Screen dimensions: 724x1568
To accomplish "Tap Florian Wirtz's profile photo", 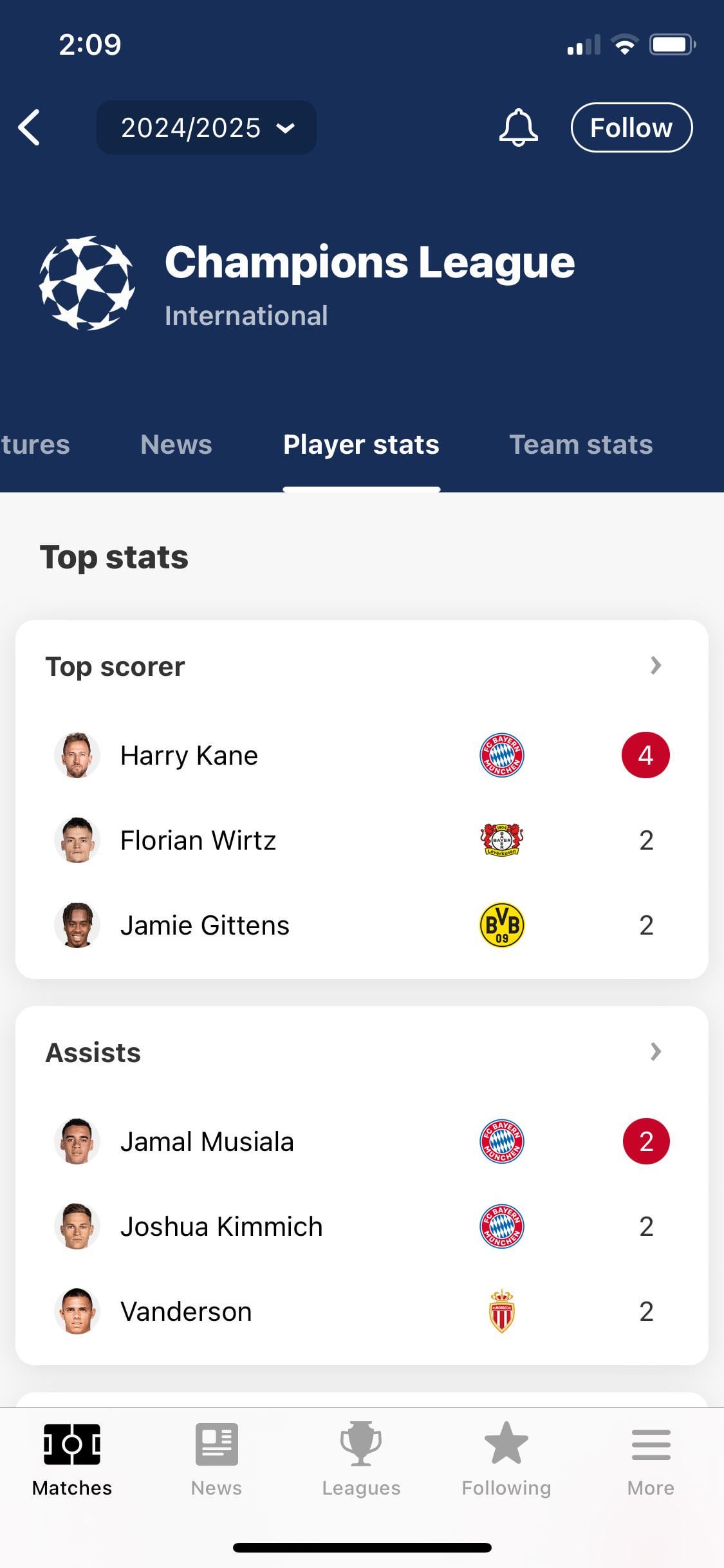I will 77,840.
